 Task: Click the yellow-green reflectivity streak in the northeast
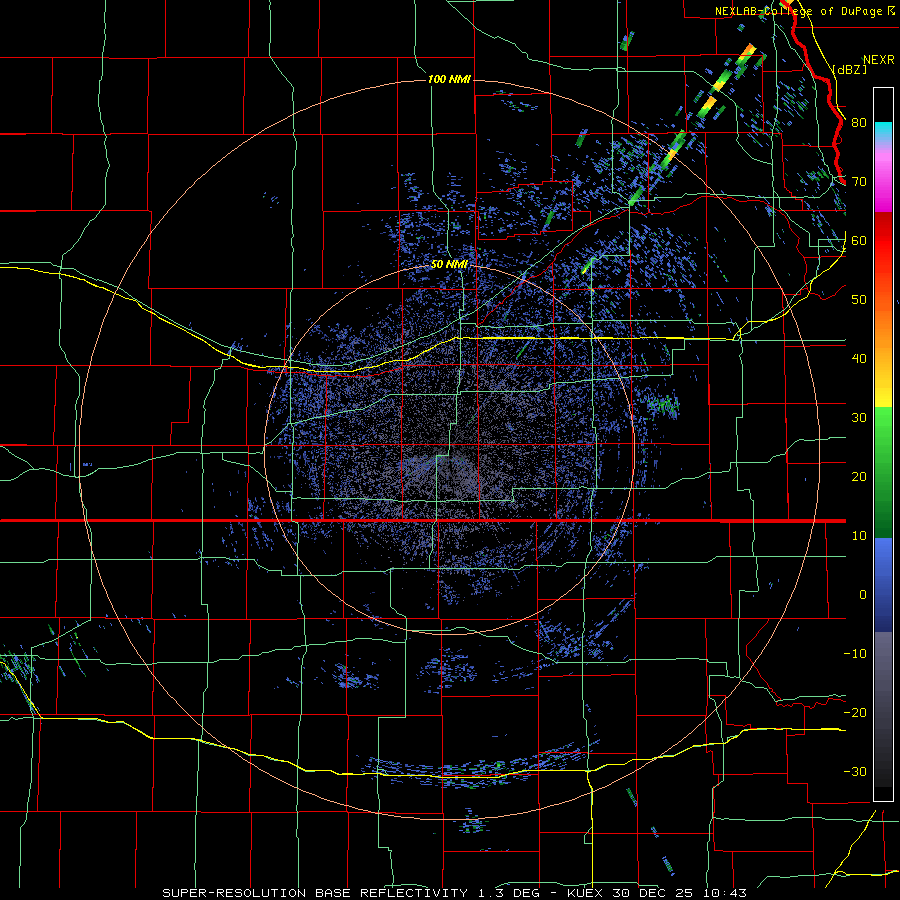[693, 123]
